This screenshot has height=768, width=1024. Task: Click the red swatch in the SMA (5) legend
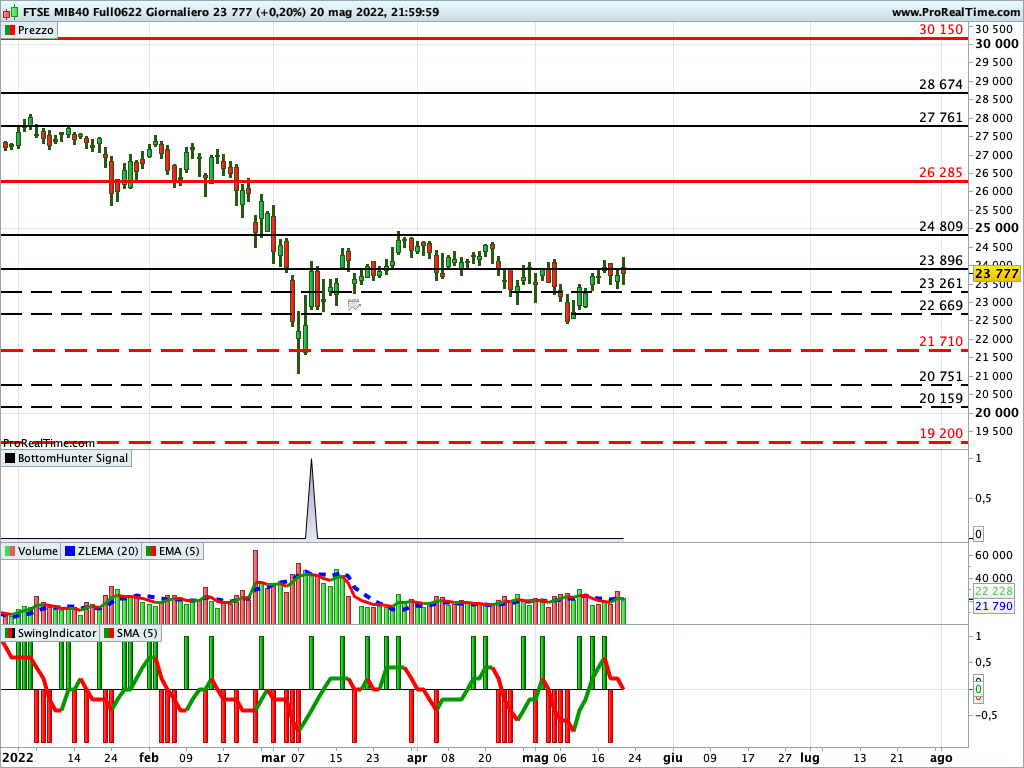click(113, 632)
